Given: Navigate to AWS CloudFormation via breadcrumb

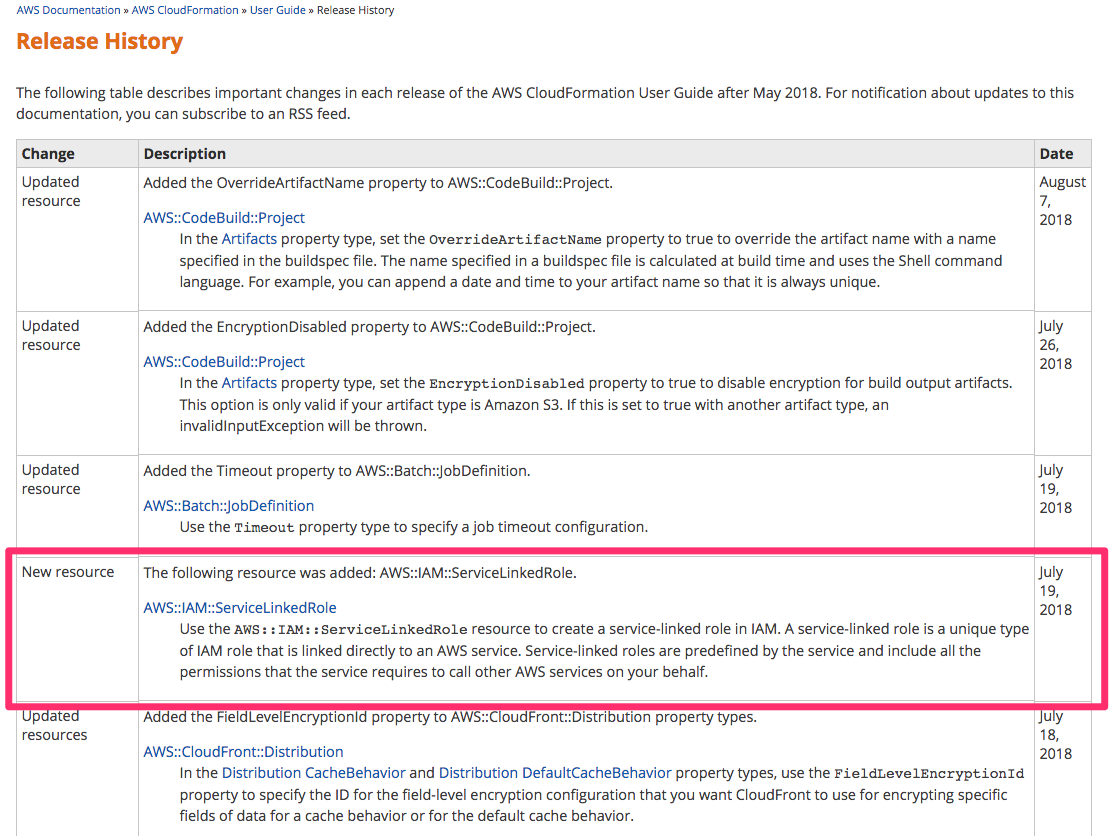Looking at the screenshot, I should (x=184, y=9).
